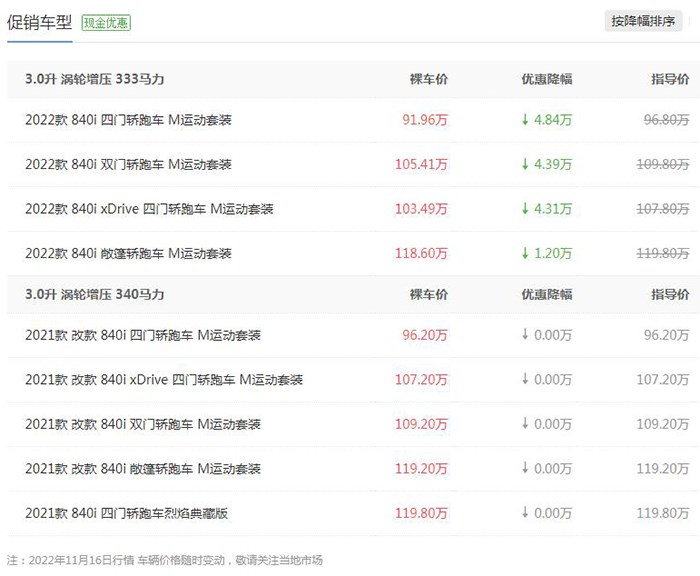Screen dimensions: 700x576
Task: Click the red 119.80万 bare car price
Action: coord(421,513)
